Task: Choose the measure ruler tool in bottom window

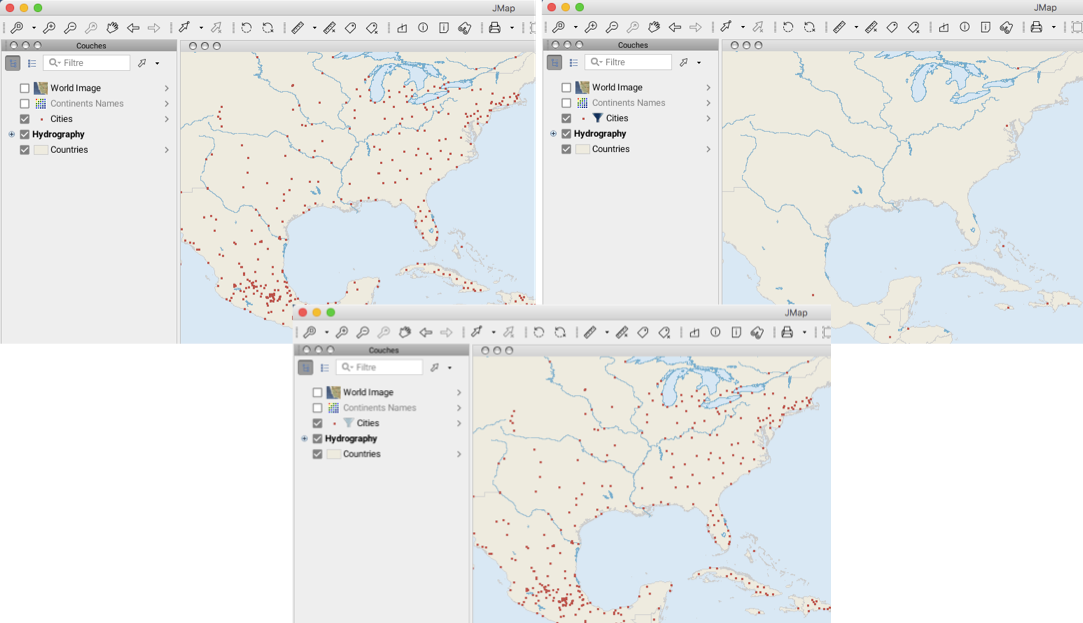Action: click(591, 333)
